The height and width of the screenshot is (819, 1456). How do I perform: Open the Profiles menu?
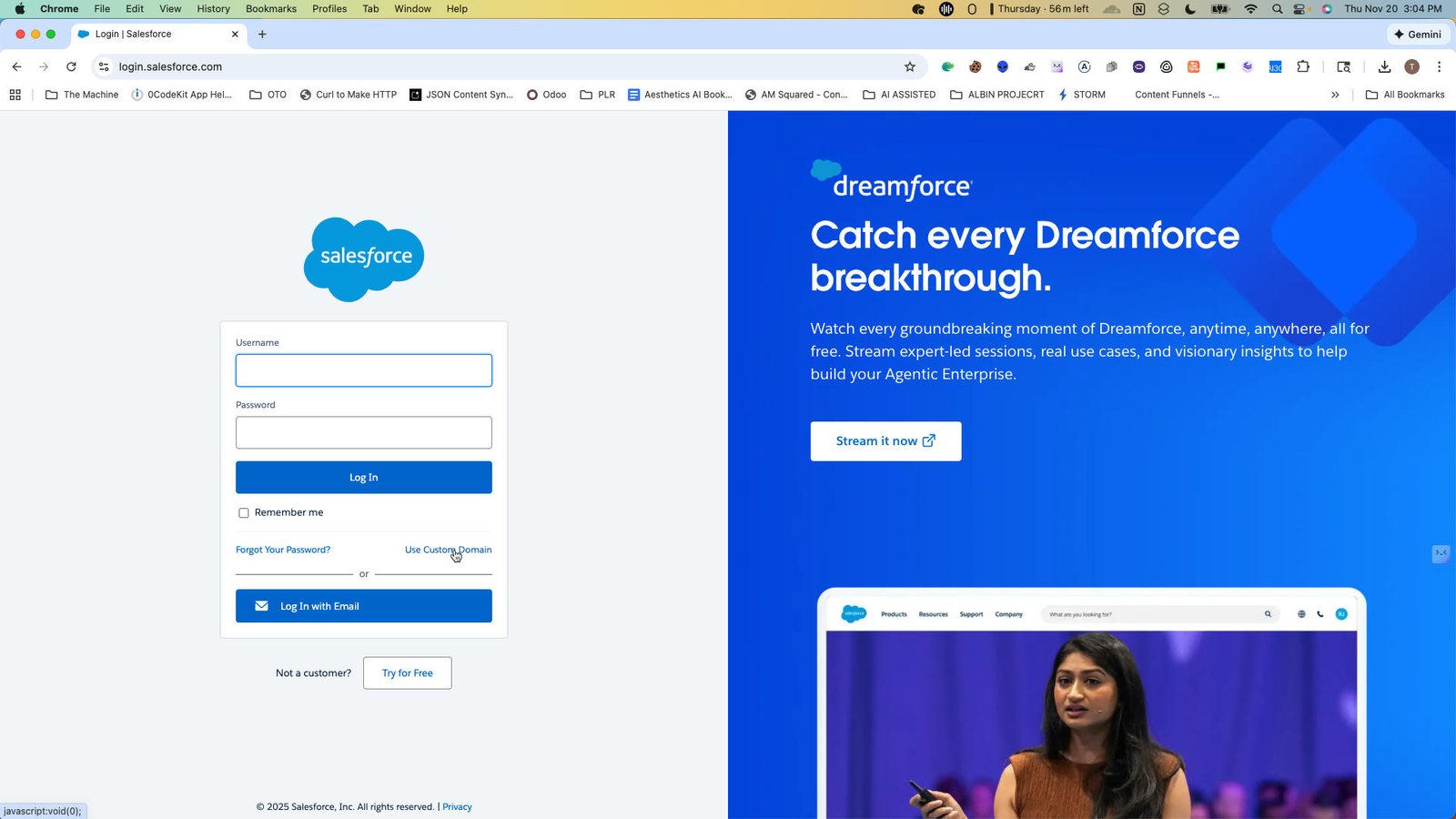[x=329, y=9]
